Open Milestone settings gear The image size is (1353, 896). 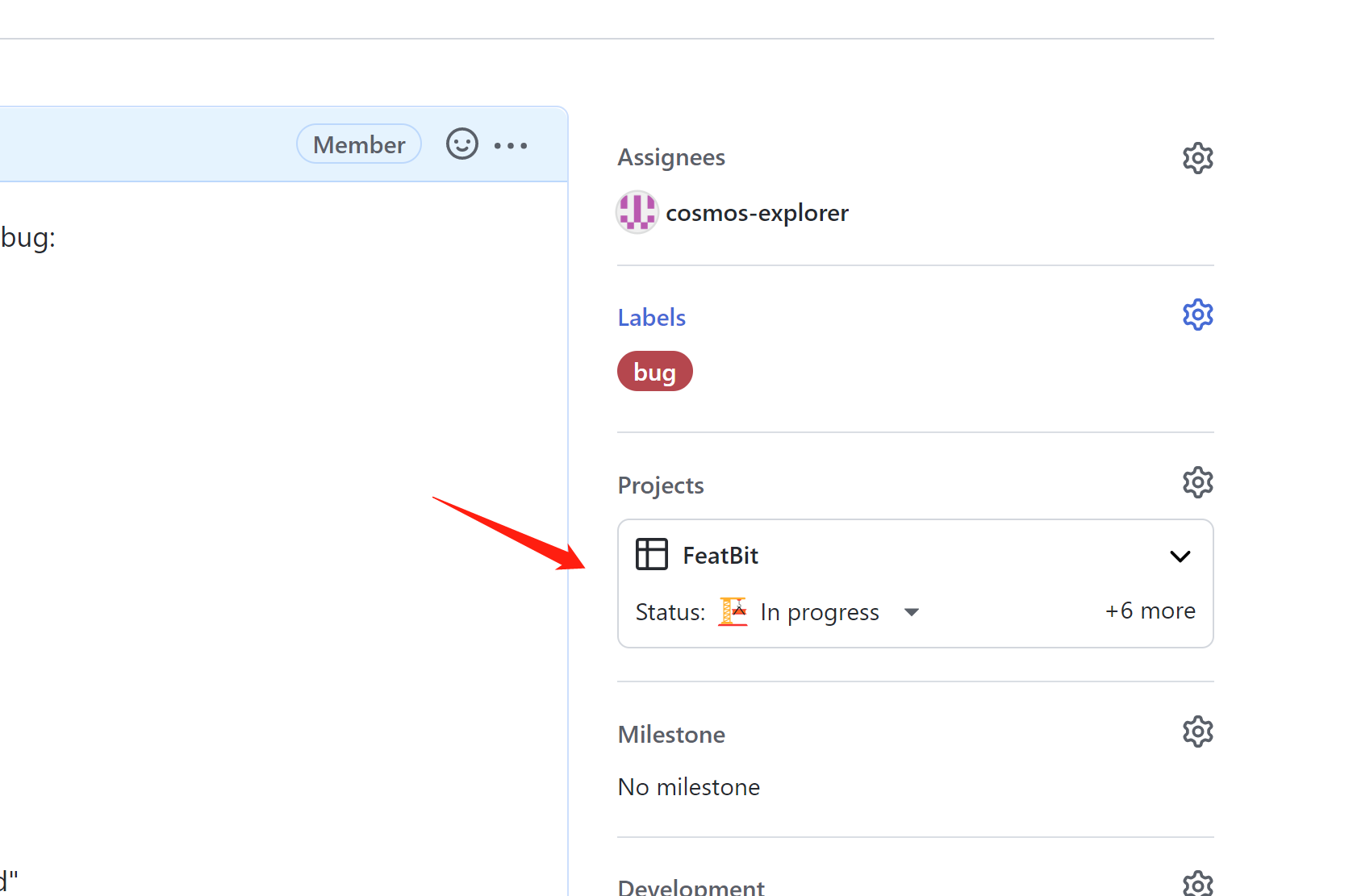coord(1197,731)
